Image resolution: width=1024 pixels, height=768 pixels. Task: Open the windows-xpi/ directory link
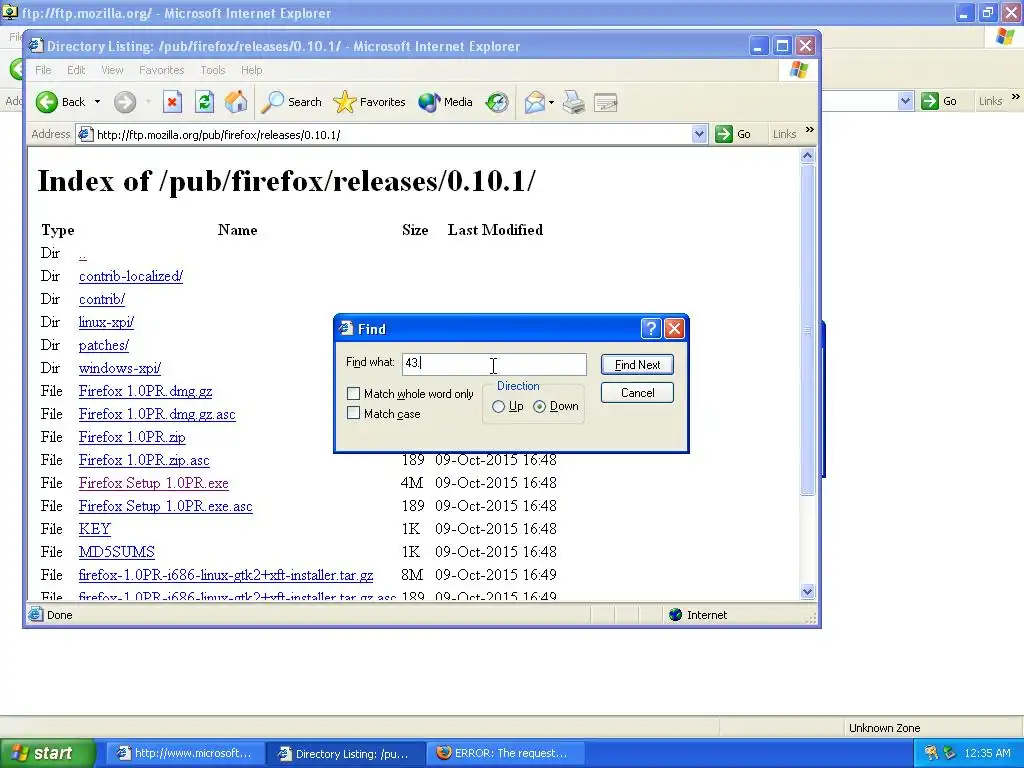[120, 368]
